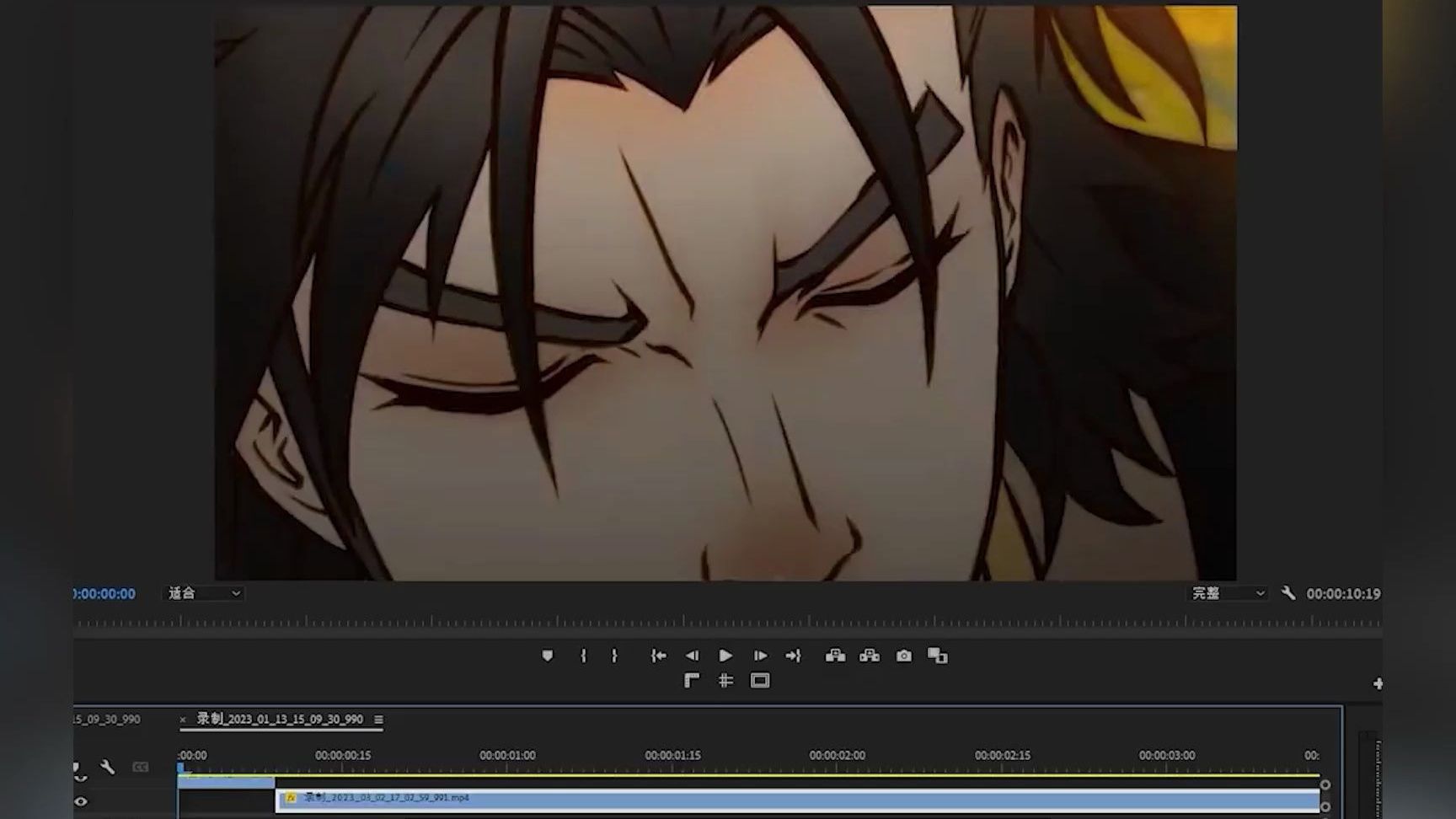Play the sequence in Program Monitor
Viewport: 1456px width, 819px height.
point(725,656)
